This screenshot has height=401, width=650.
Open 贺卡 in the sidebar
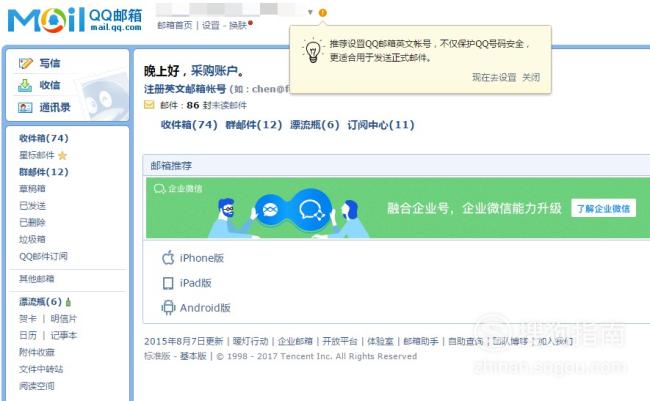pyautogui.click(x=28, y=318)
